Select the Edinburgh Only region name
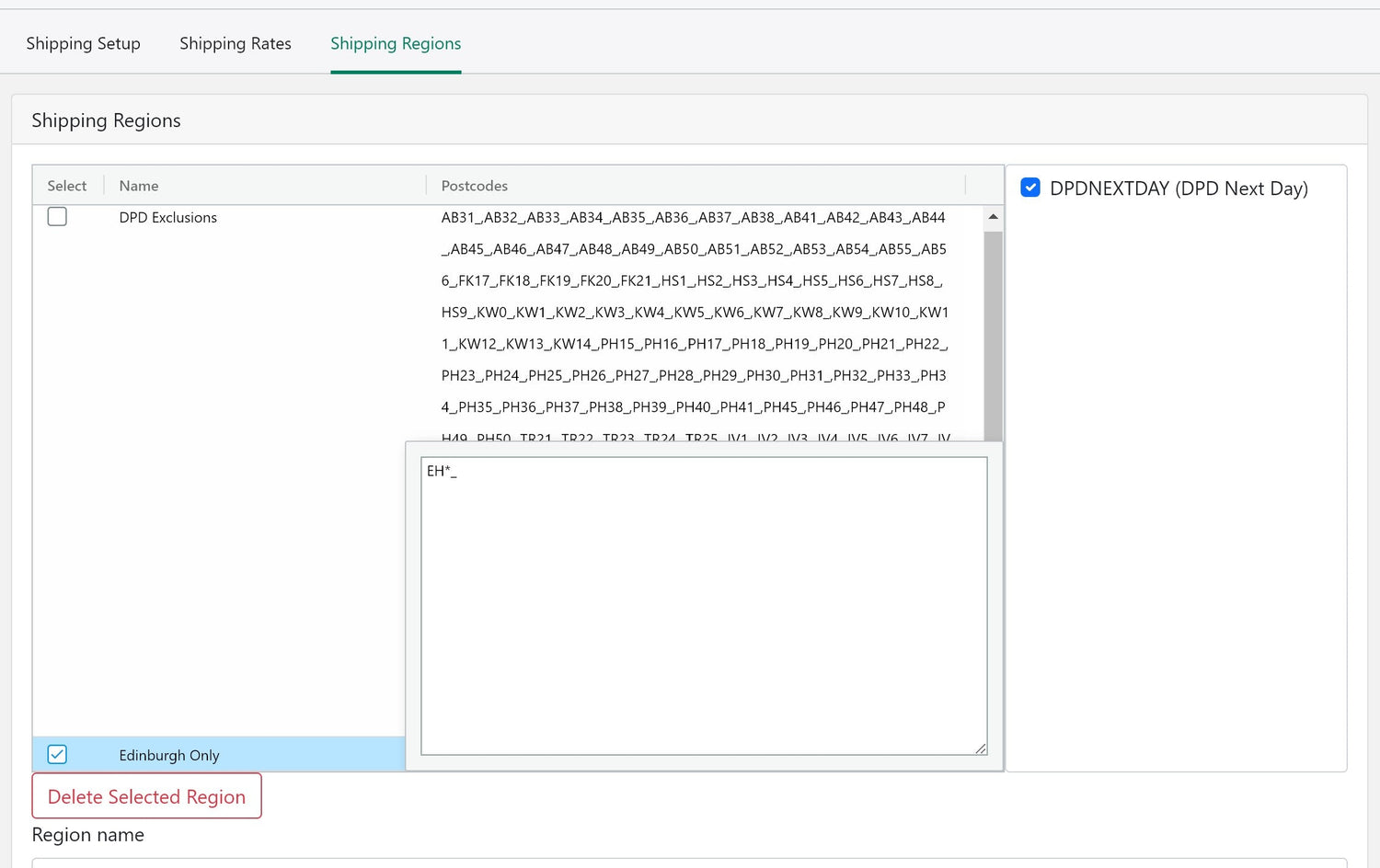The width and height of the screenshot is (1380, 868). 169,756
